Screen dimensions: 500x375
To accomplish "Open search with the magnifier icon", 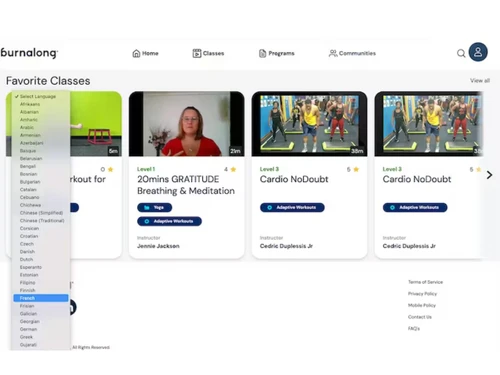I will 461,53.
